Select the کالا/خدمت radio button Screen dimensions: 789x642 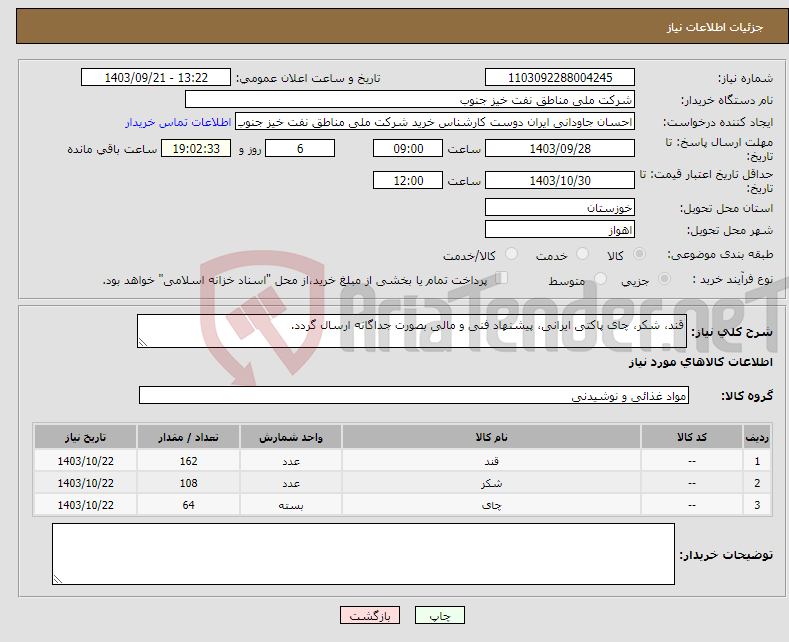coord(511,254)
